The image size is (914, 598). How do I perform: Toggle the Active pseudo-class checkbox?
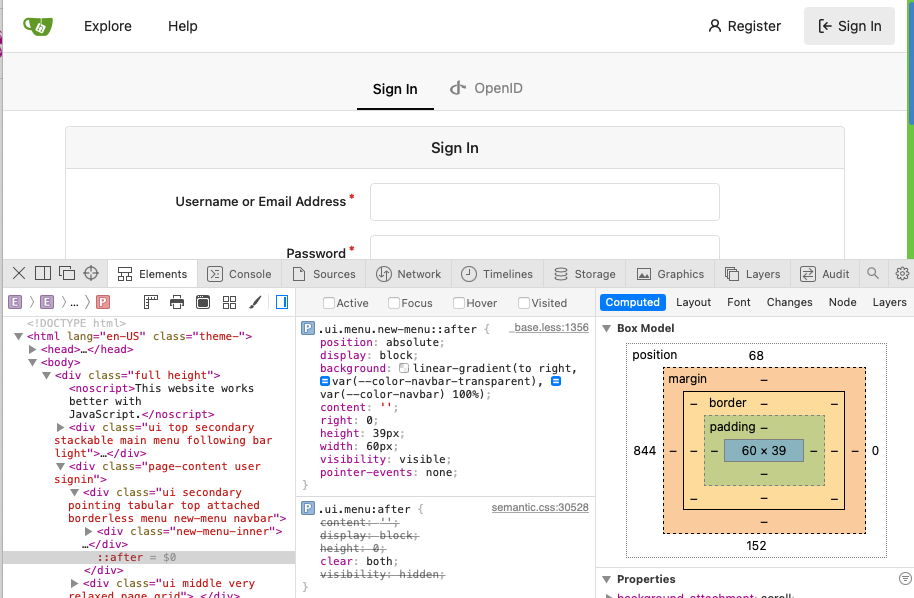(329, 303)
